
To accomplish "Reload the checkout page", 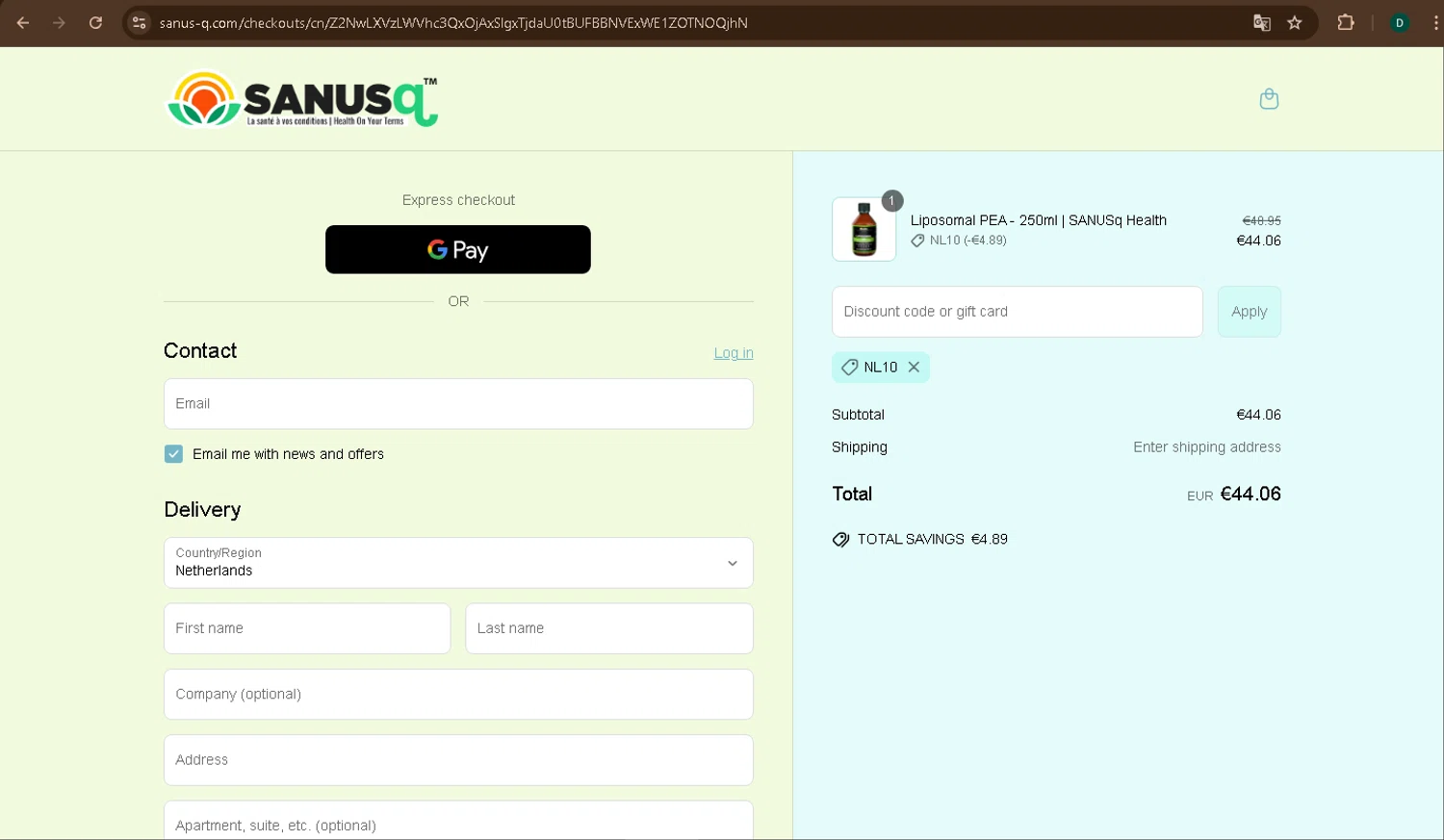I will coord(95,23).
